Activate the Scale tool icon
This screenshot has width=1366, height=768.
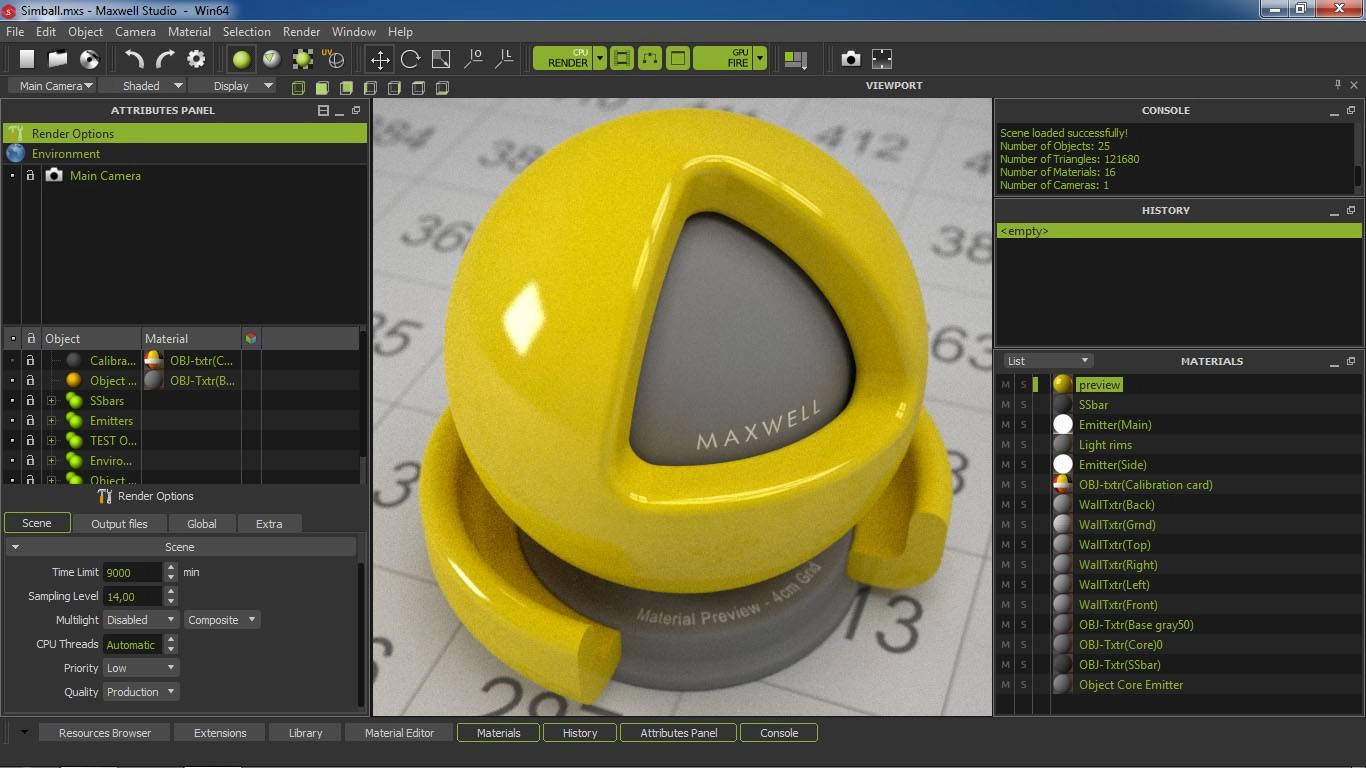pos(441,59)
